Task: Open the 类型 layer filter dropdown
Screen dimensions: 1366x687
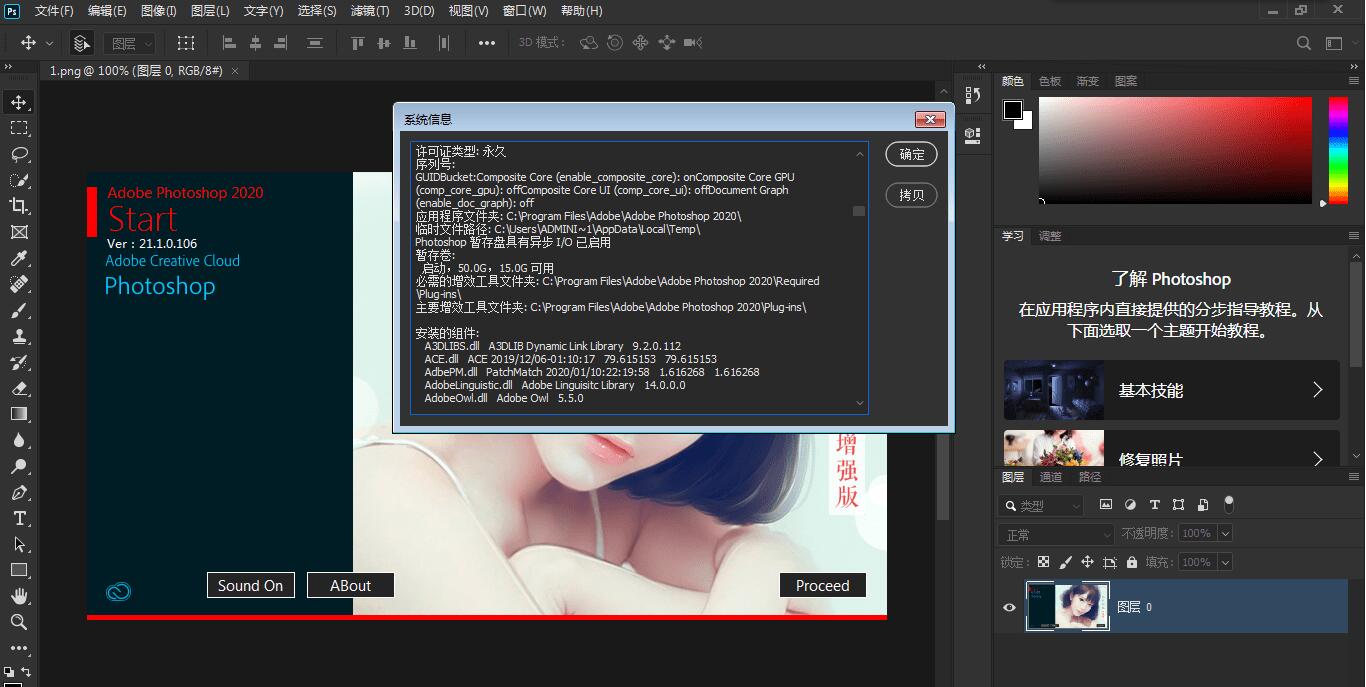Action: (x=1041, y=506)
